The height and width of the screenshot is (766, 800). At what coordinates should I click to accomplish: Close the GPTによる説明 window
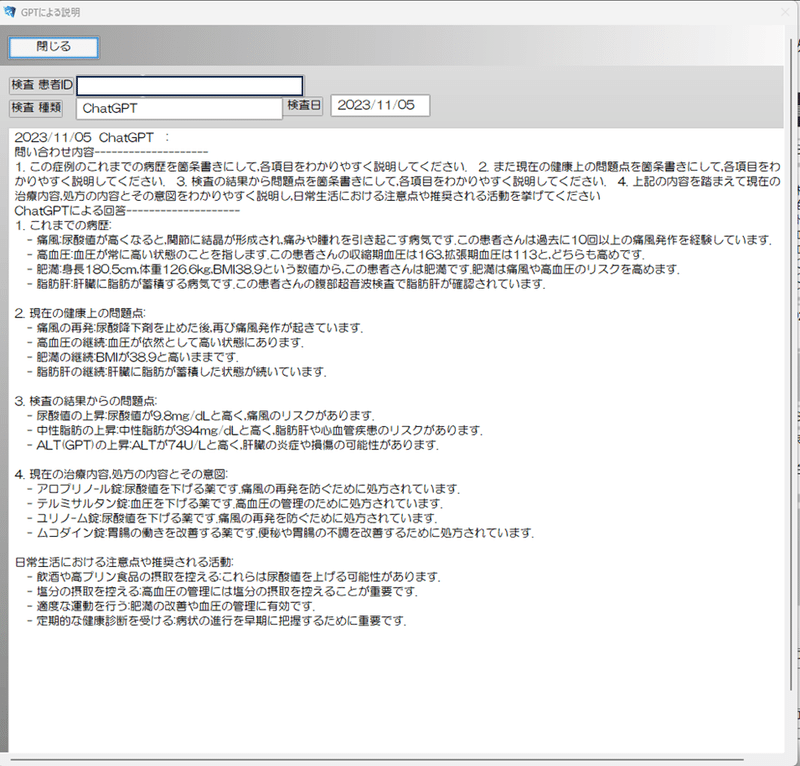tap(786, 12)
